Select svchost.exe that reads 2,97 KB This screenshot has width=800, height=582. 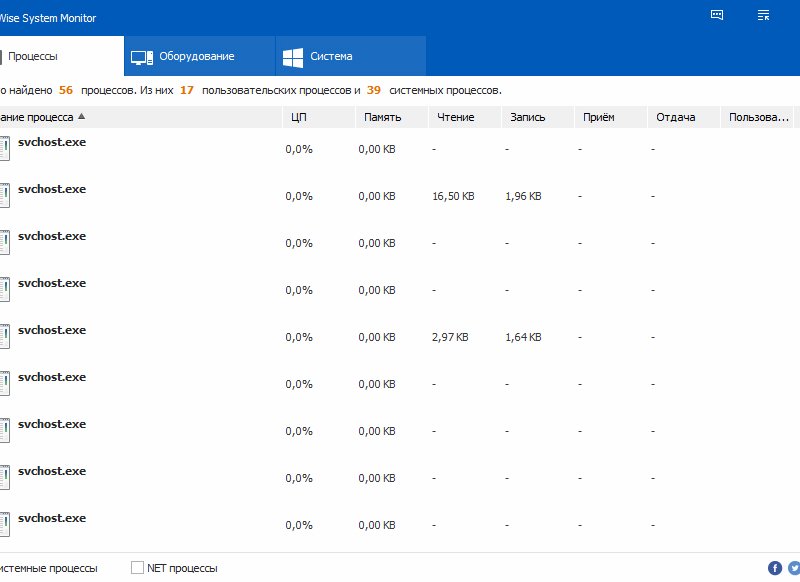tap(52, 330)
